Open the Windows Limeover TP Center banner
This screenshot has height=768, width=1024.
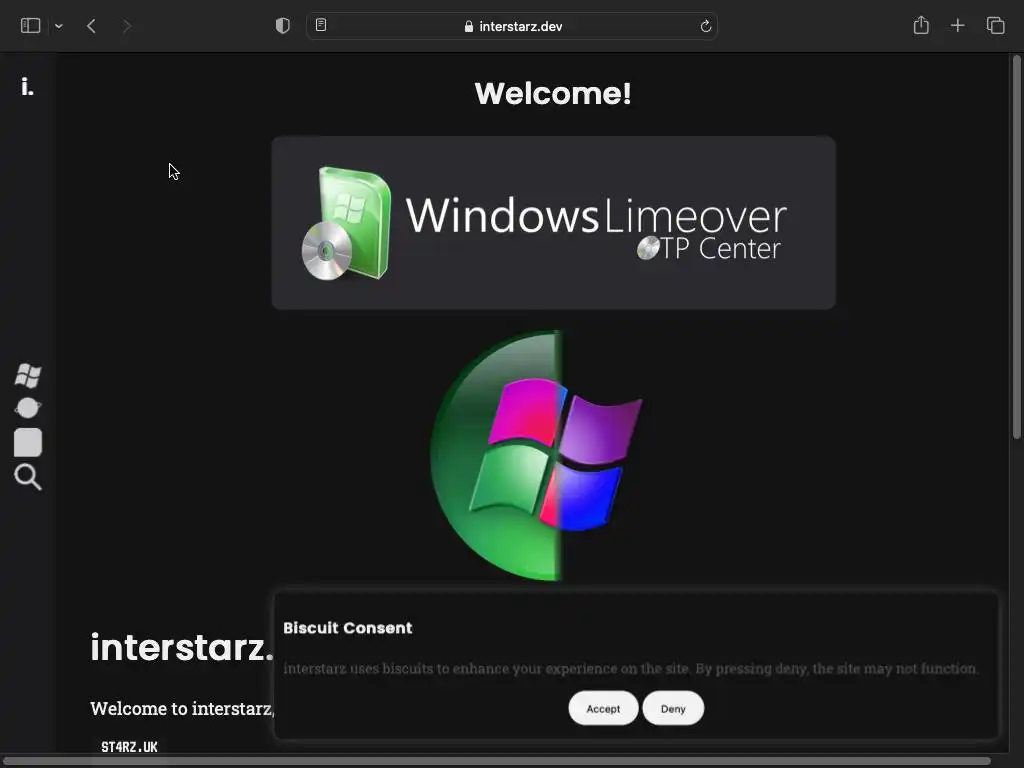(554, 223)
